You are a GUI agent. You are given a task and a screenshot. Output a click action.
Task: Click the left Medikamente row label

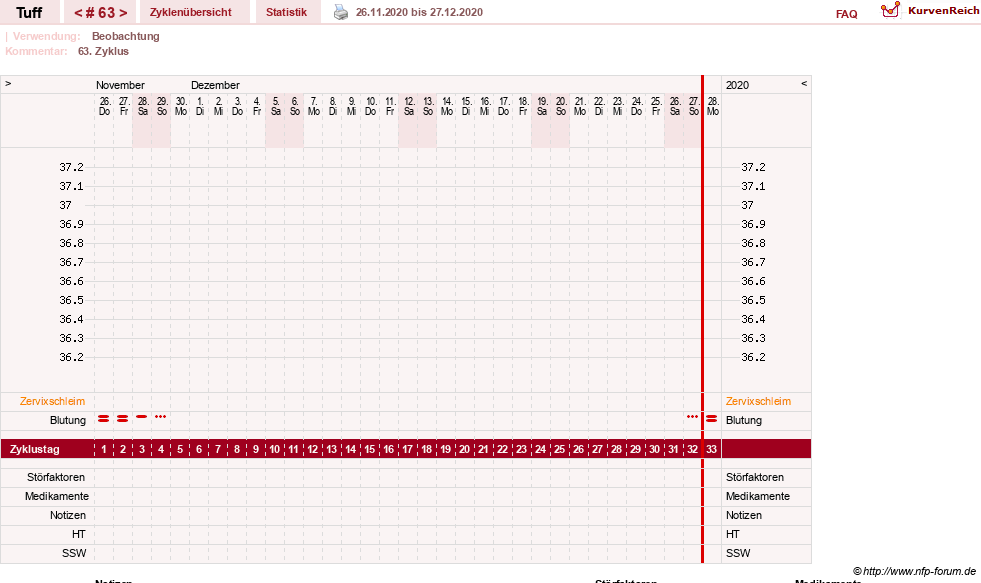(57, 496)
